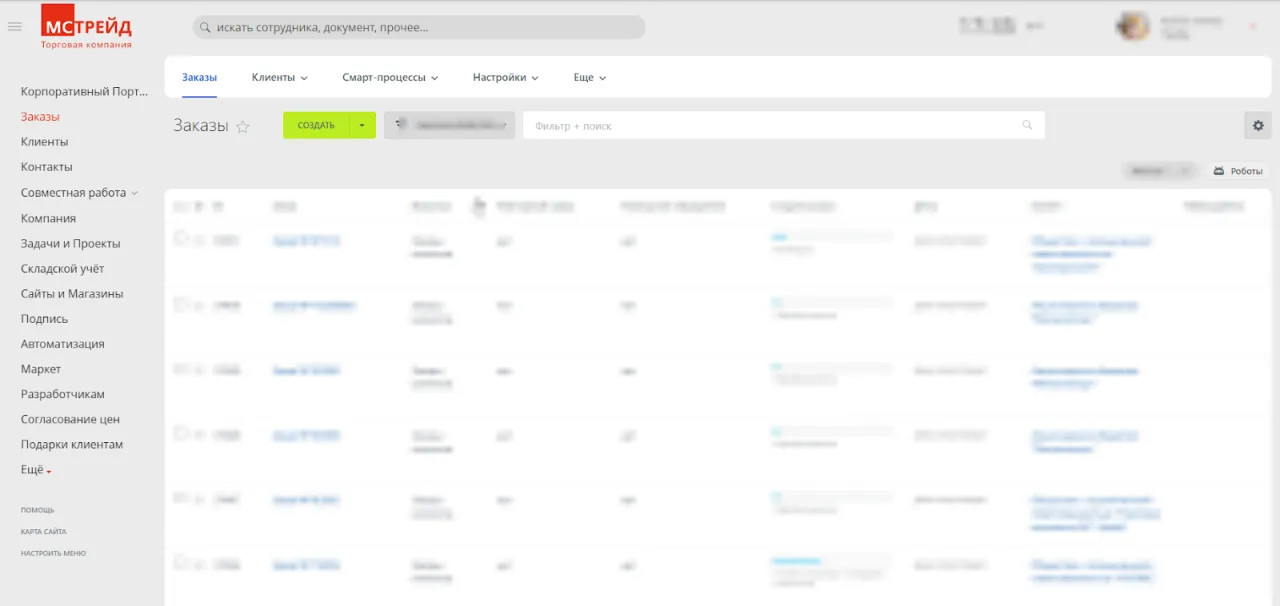The height and width of the screenshot is (606, 1280).
Task: Switch to the Заказы top tab
Action: 199,77
